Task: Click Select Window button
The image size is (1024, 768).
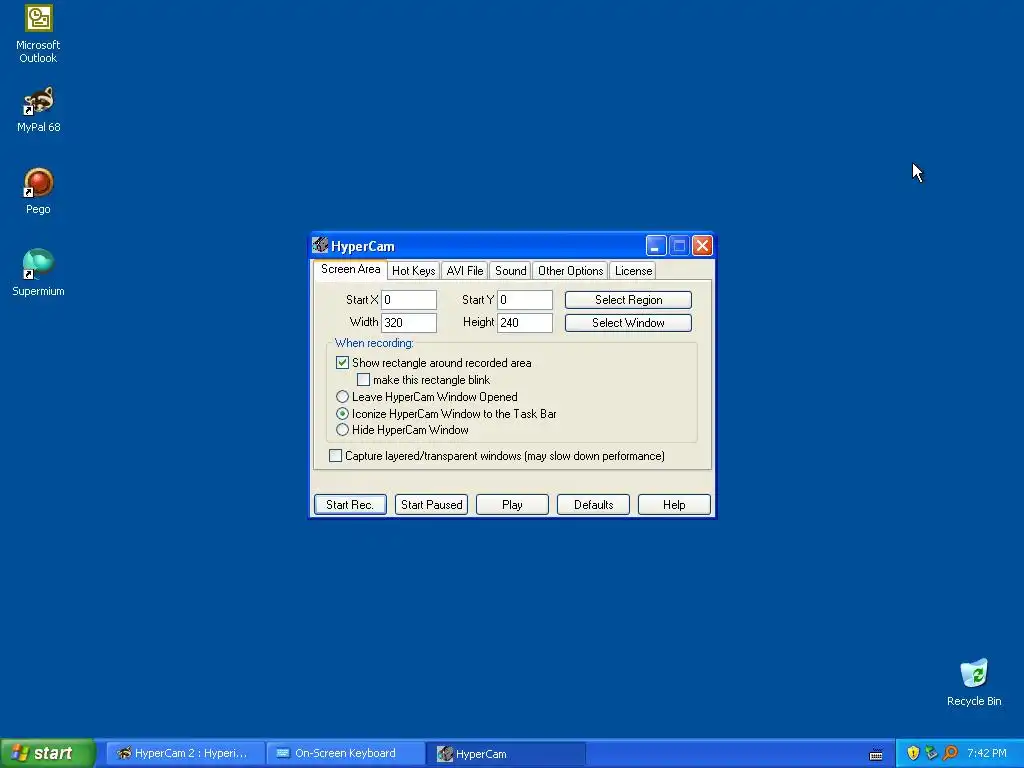Action: [x=628, y=323]
